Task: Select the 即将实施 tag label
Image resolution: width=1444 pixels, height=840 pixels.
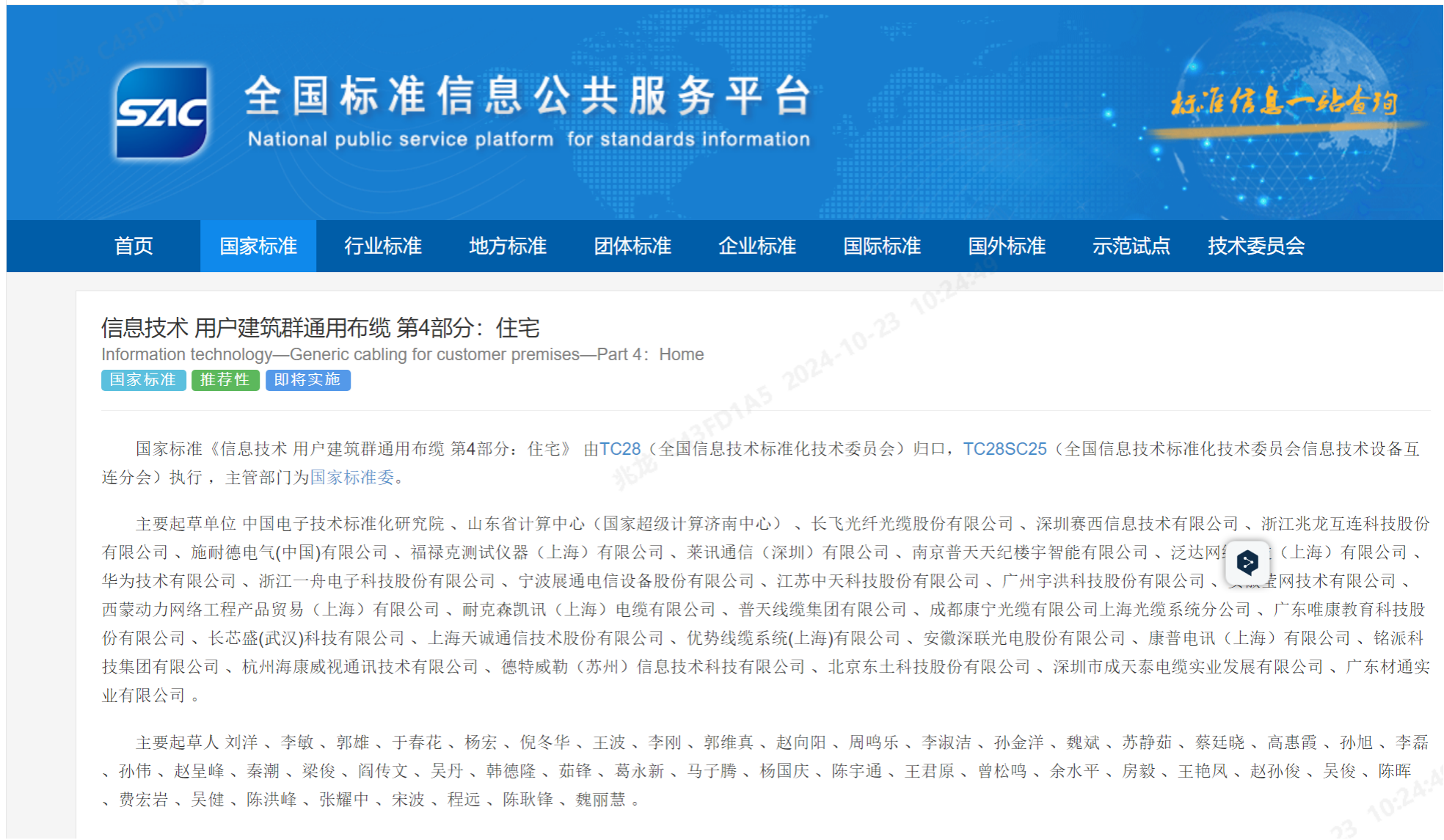Action: pos(307,380)
